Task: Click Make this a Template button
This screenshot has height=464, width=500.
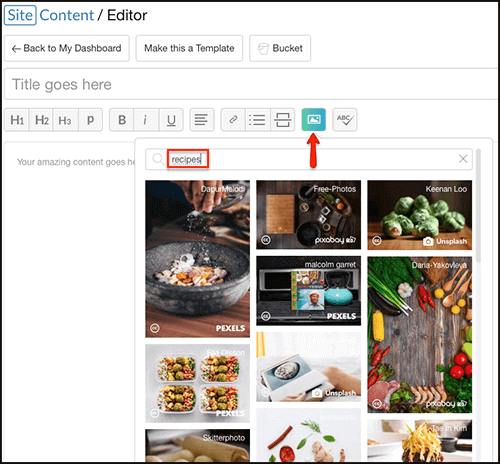Action: pyautogui.click(x=189, y=48)
